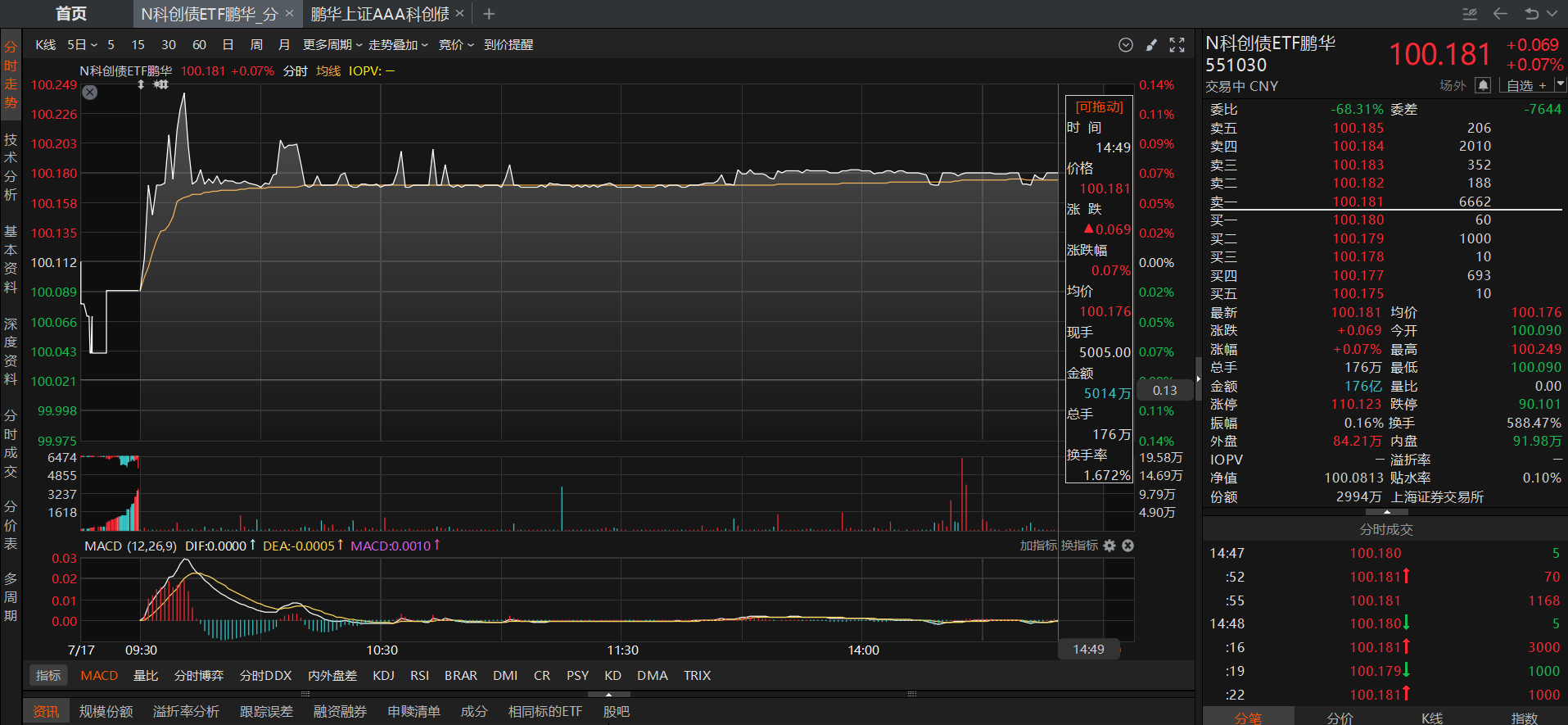The width and height of the screenshot is (1568, 725).
Task: Select the drawing brush tool icon
Action: 1151,45
